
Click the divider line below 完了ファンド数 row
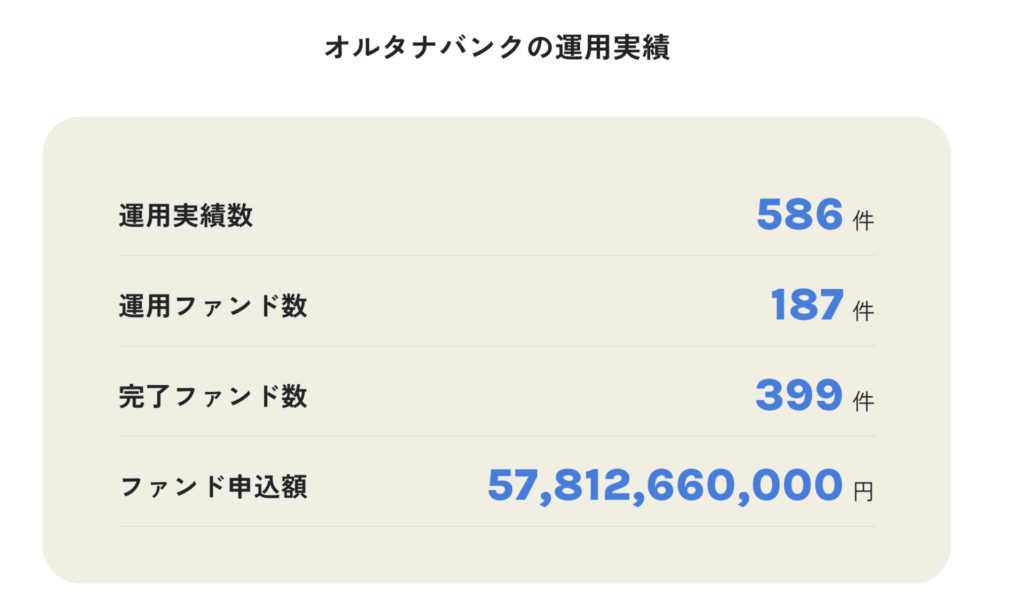click(x=496, y=436)
